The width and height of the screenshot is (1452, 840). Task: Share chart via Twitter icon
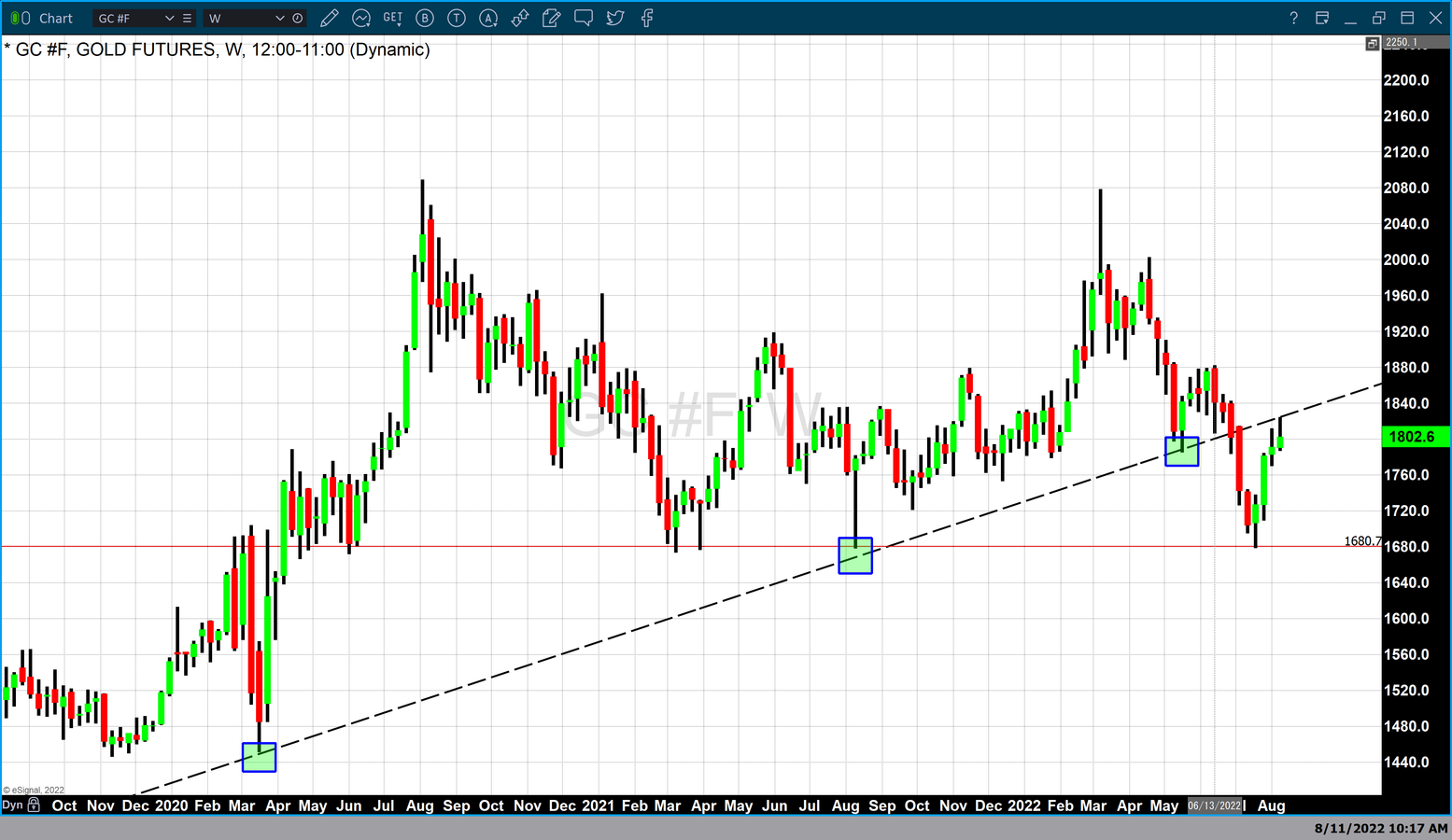(615, 18)
